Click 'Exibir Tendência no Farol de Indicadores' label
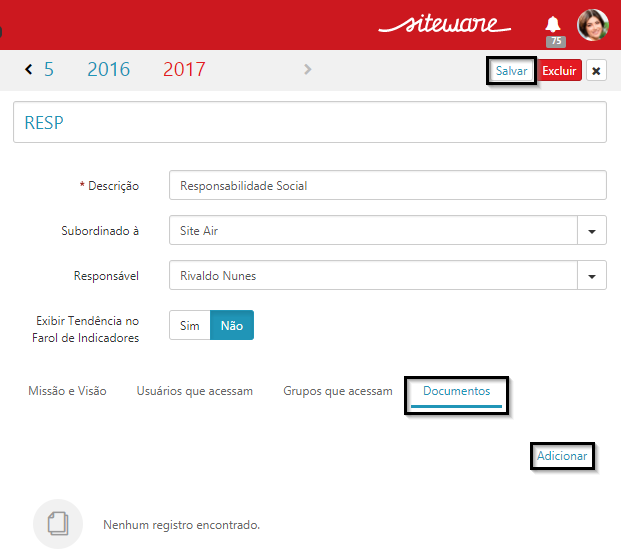Screen dimensions: 621x549 point(86,329)
